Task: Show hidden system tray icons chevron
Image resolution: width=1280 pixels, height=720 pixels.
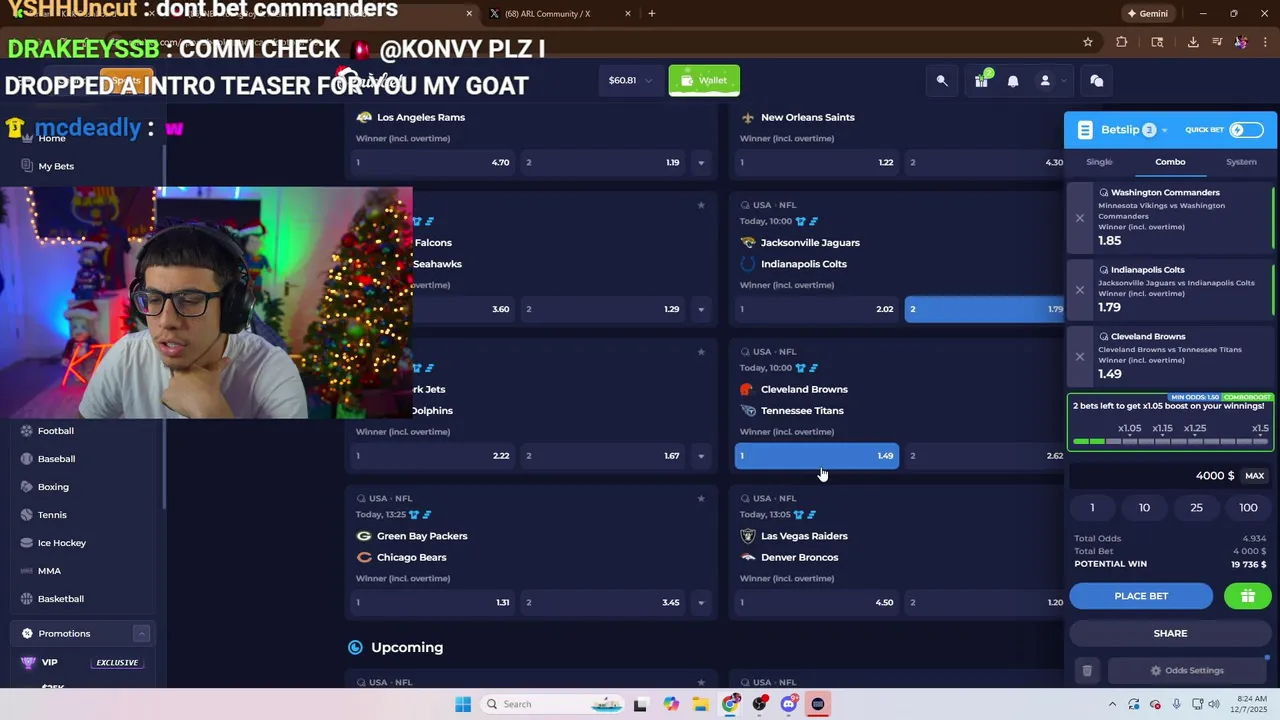Action: [1112, 704]
